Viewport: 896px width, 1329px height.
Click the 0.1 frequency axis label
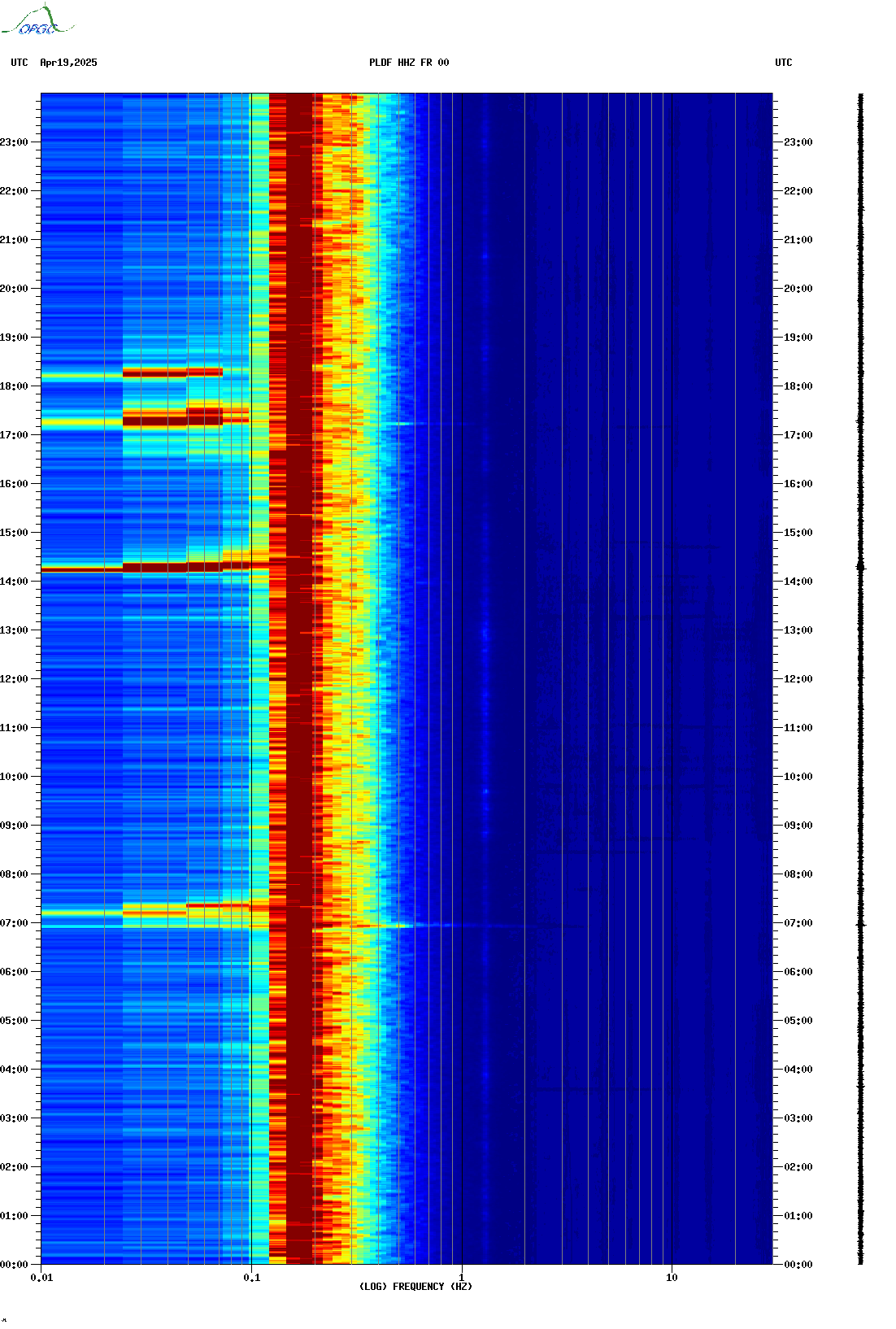252,1278
